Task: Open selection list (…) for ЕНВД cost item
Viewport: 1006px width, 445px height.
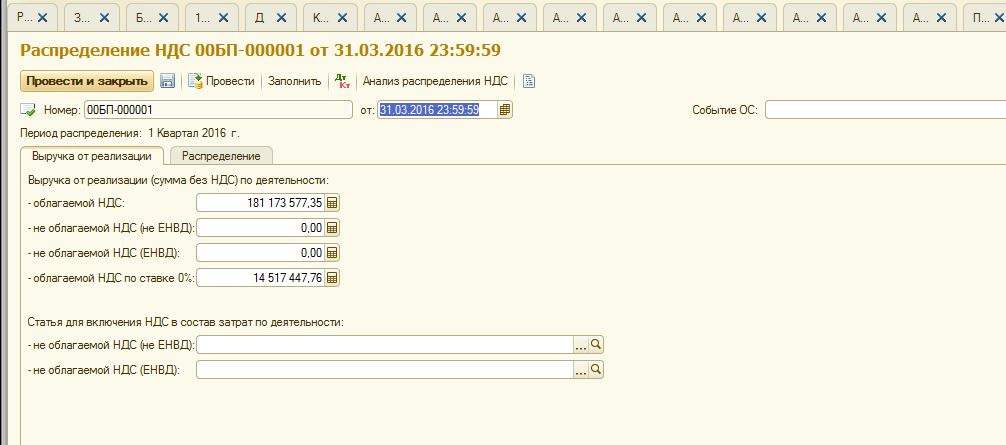Action: pos(580,370)
